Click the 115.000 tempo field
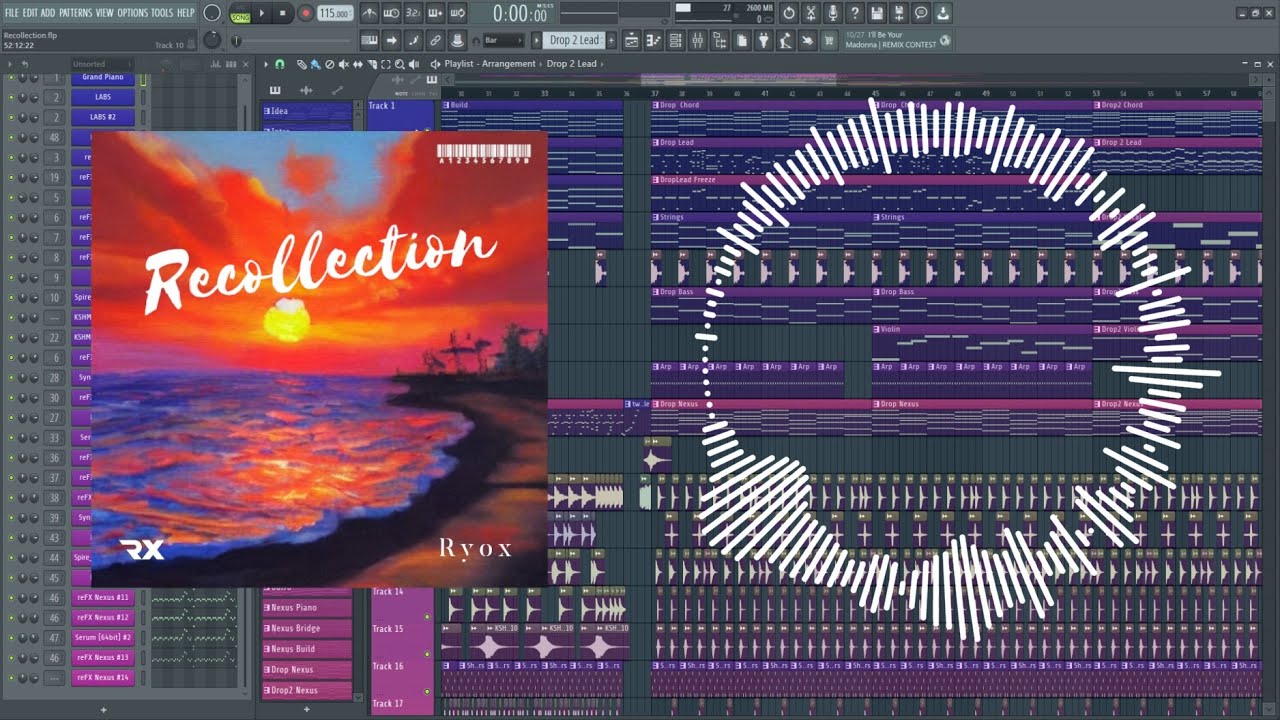Image resolution: width=1280 pixels, height=720 pixels. coord(335,14)
